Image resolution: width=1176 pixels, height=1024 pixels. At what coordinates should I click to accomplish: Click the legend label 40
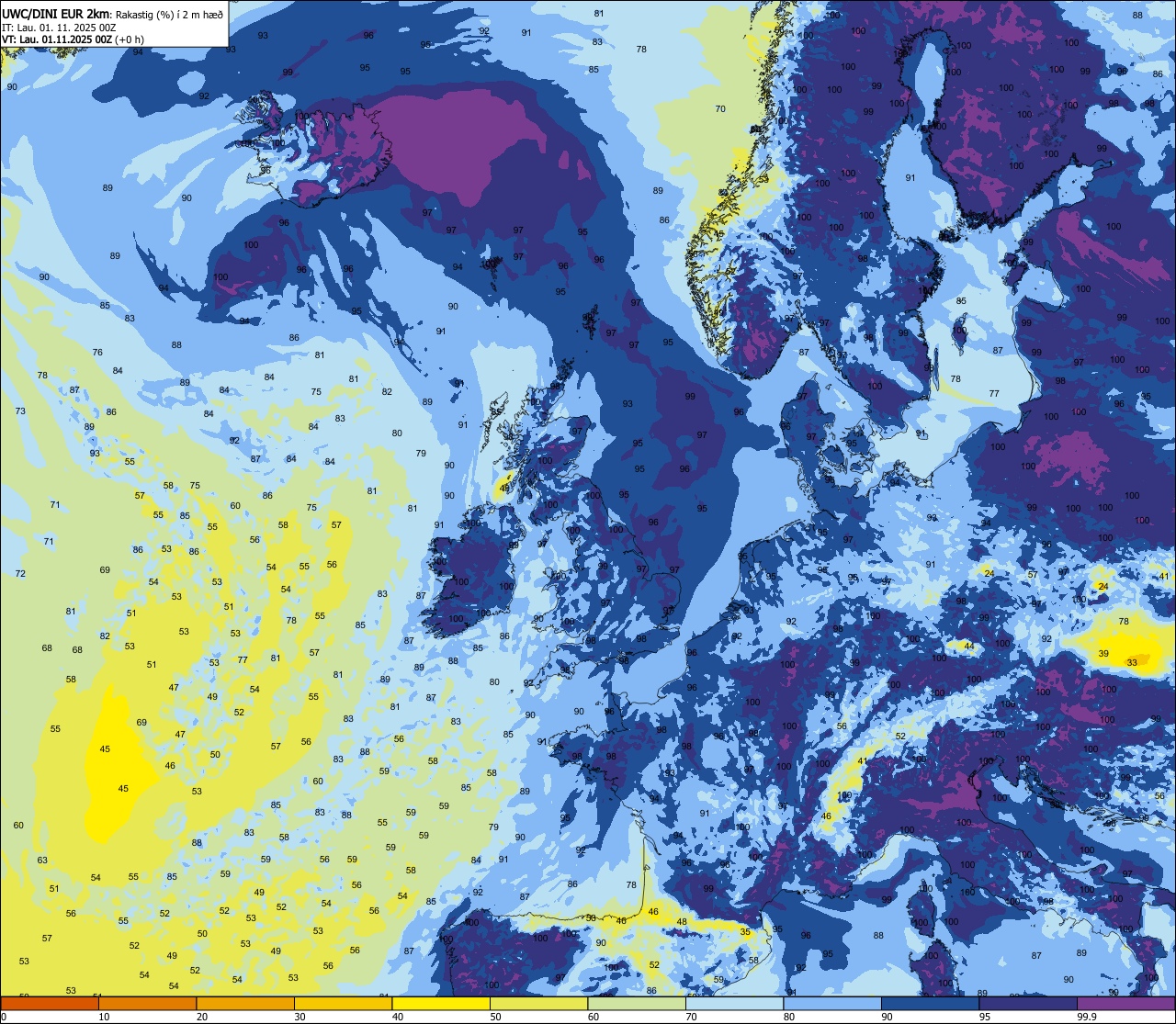pyautogui.click(x=398, y=1017)
